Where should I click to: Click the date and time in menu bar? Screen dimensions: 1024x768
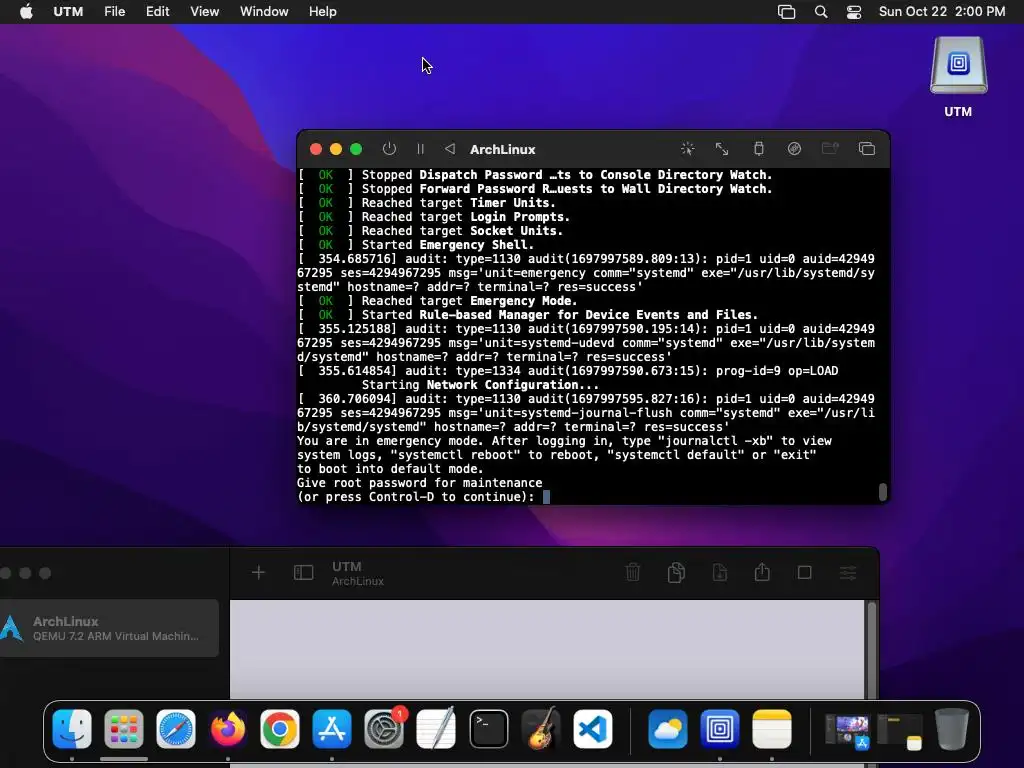tap(942, 12)
